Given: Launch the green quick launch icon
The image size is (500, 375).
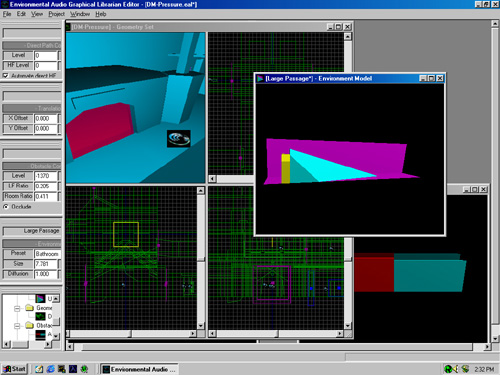Looking at the screenshot, I should 84,369.
